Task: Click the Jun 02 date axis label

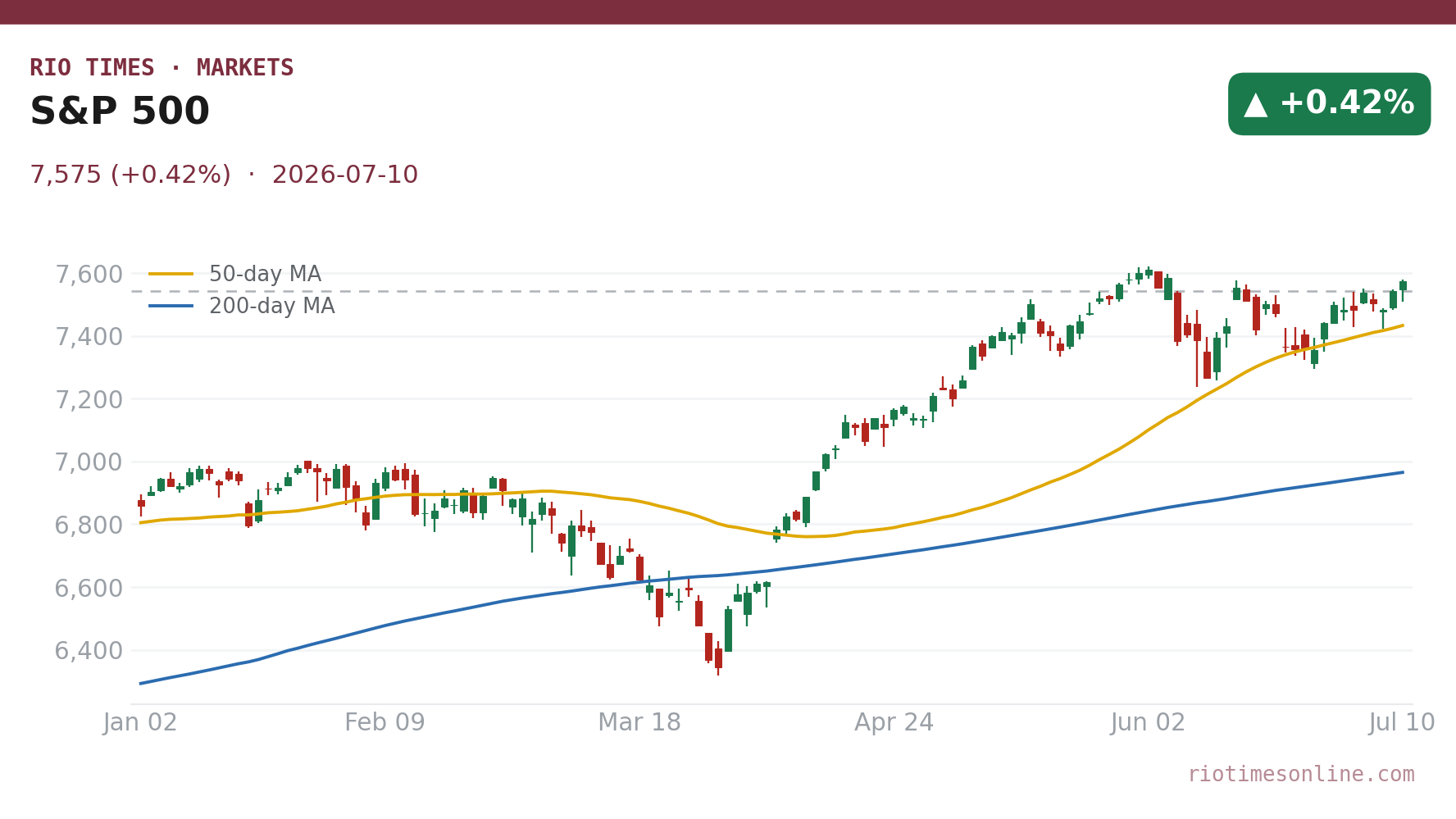Action: [1149, 723]
